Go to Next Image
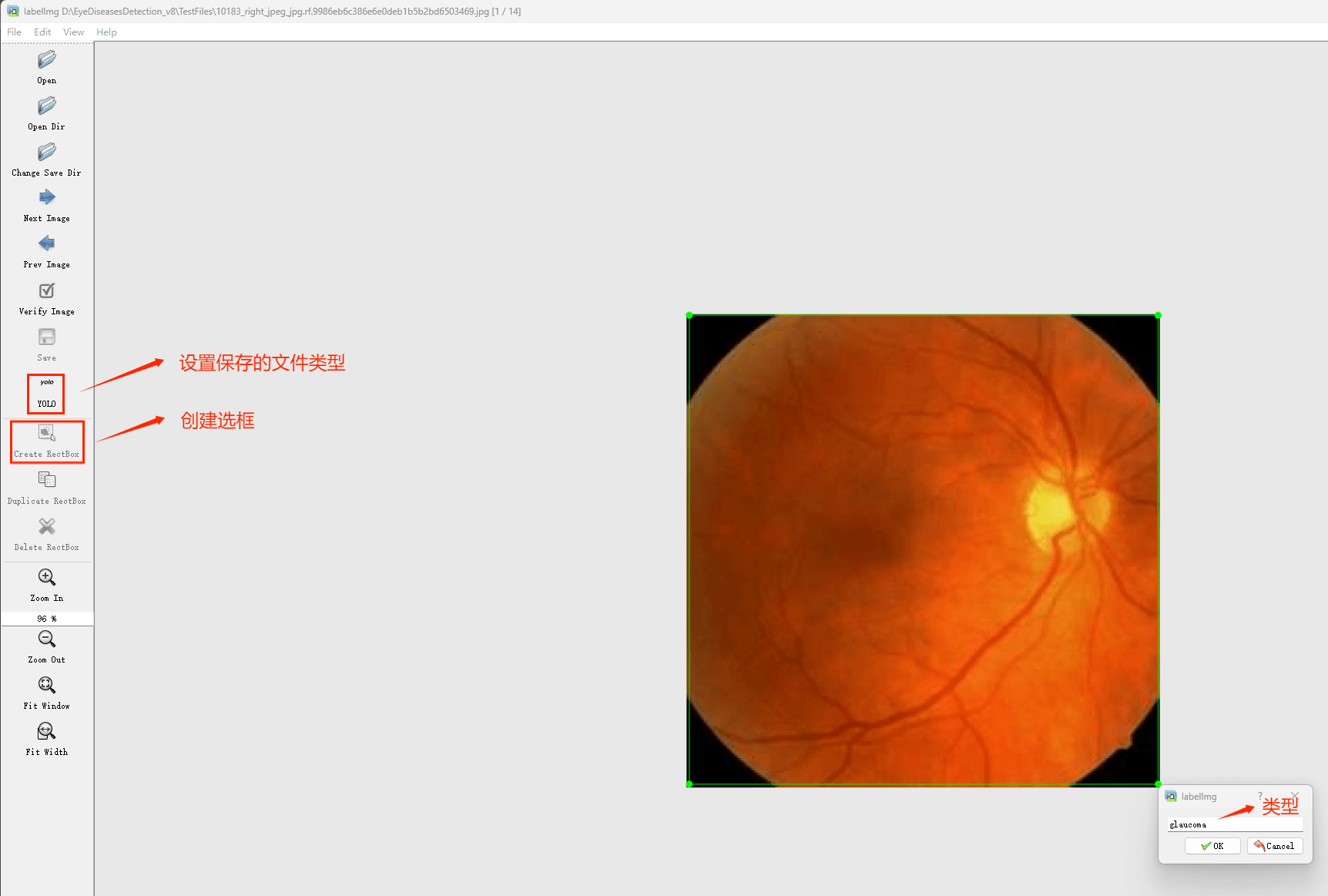The height and width of the screenshot is (896, 1328). tap(46, 205)
